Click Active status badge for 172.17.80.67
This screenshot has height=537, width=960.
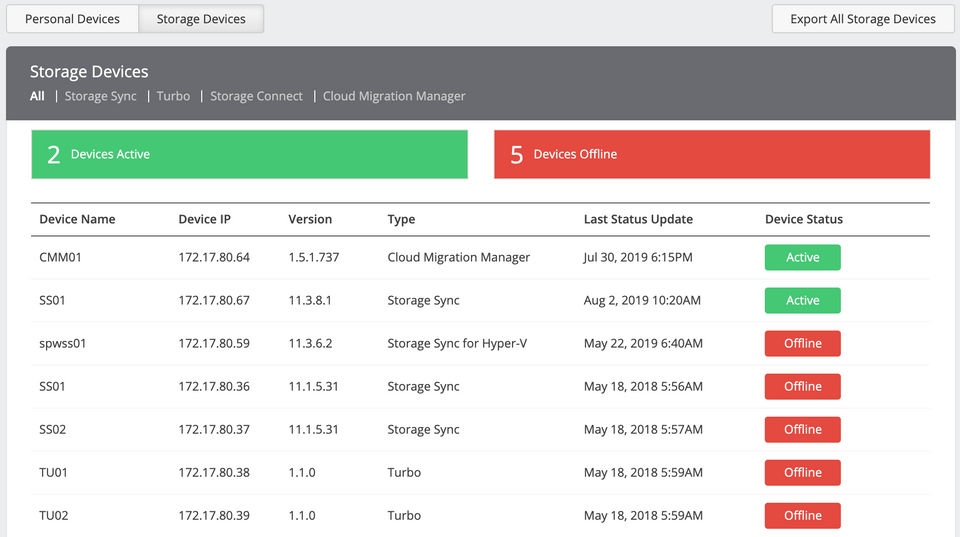802,301
